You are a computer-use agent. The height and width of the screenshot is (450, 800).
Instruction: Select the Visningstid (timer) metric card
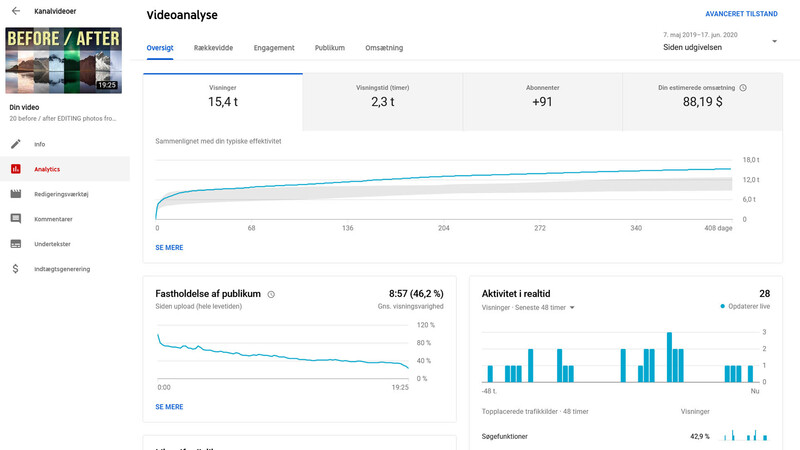[383, 102]
